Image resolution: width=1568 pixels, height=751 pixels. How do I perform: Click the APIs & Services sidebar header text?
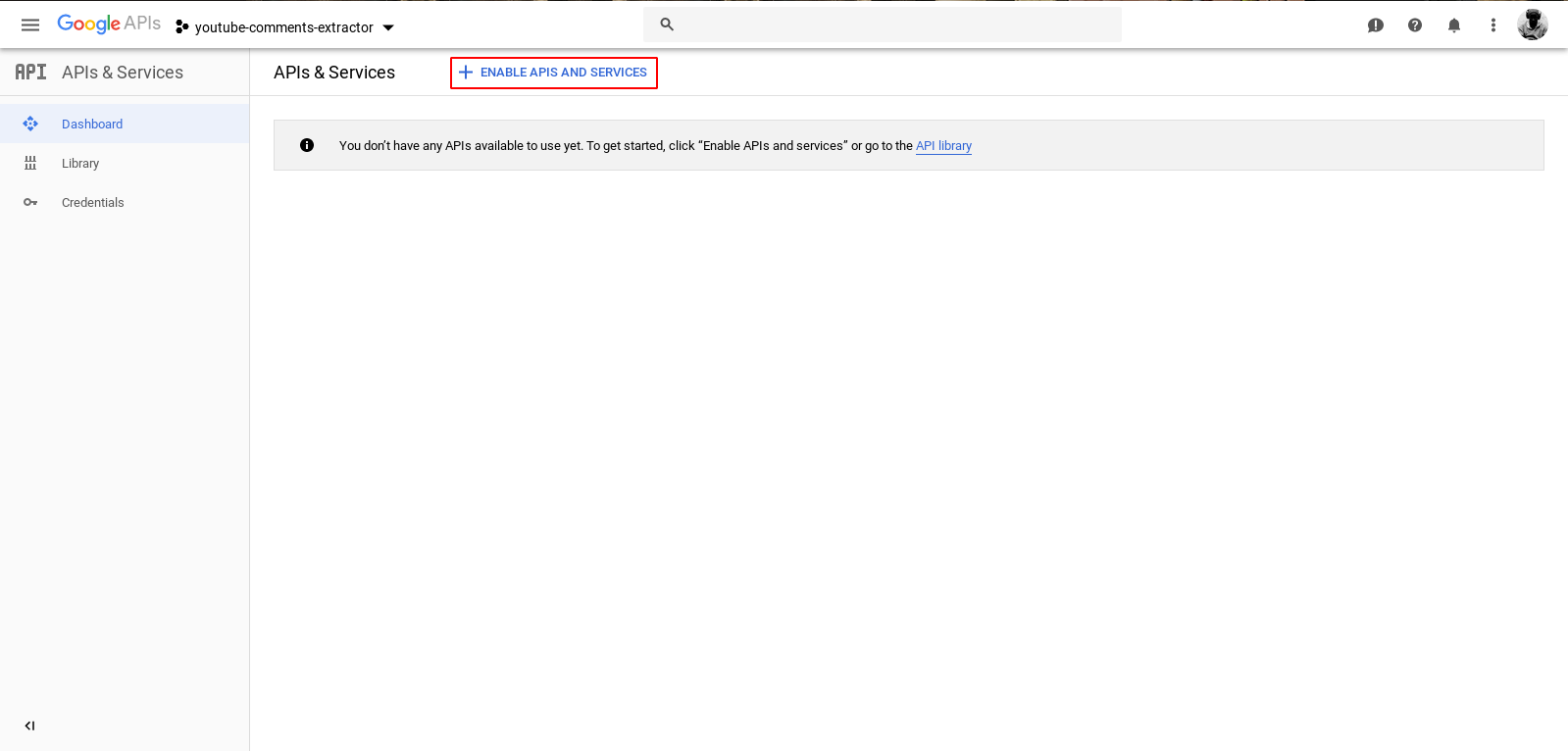click(x=123, y=73)
